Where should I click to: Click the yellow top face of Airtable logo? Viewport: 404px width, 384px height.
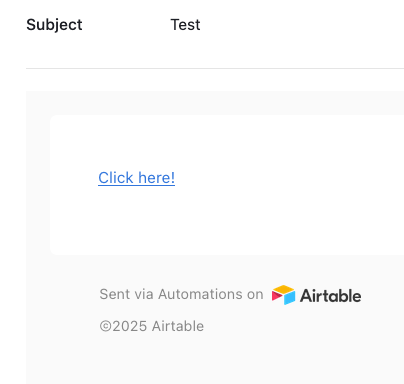[x=283, y=289]
